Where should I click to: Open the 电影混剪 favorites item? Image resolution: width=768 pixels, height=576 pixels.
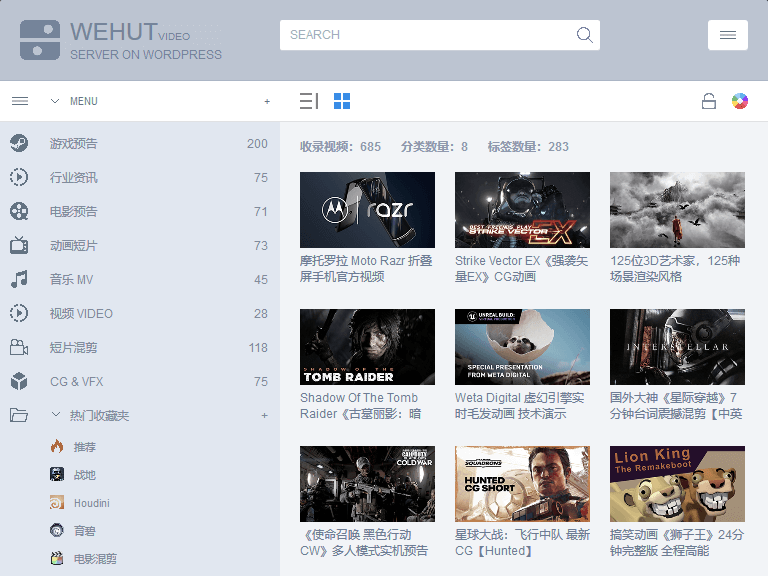[x=96, y=559]
